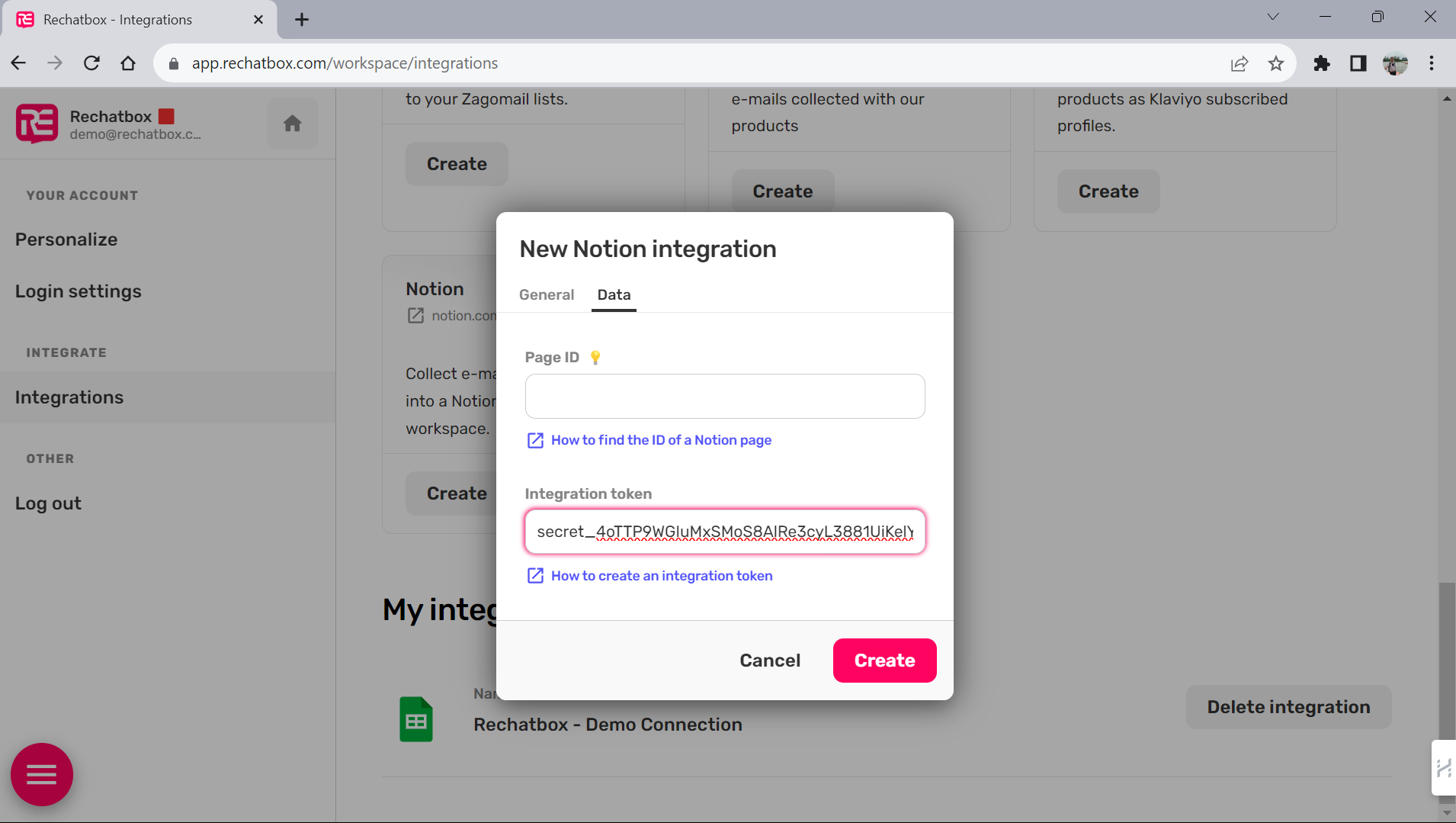Bookmark this page with the star icon
The width and height of the screenshot is (1456, 823).
pyautogui.click(x=1276, y=63)
